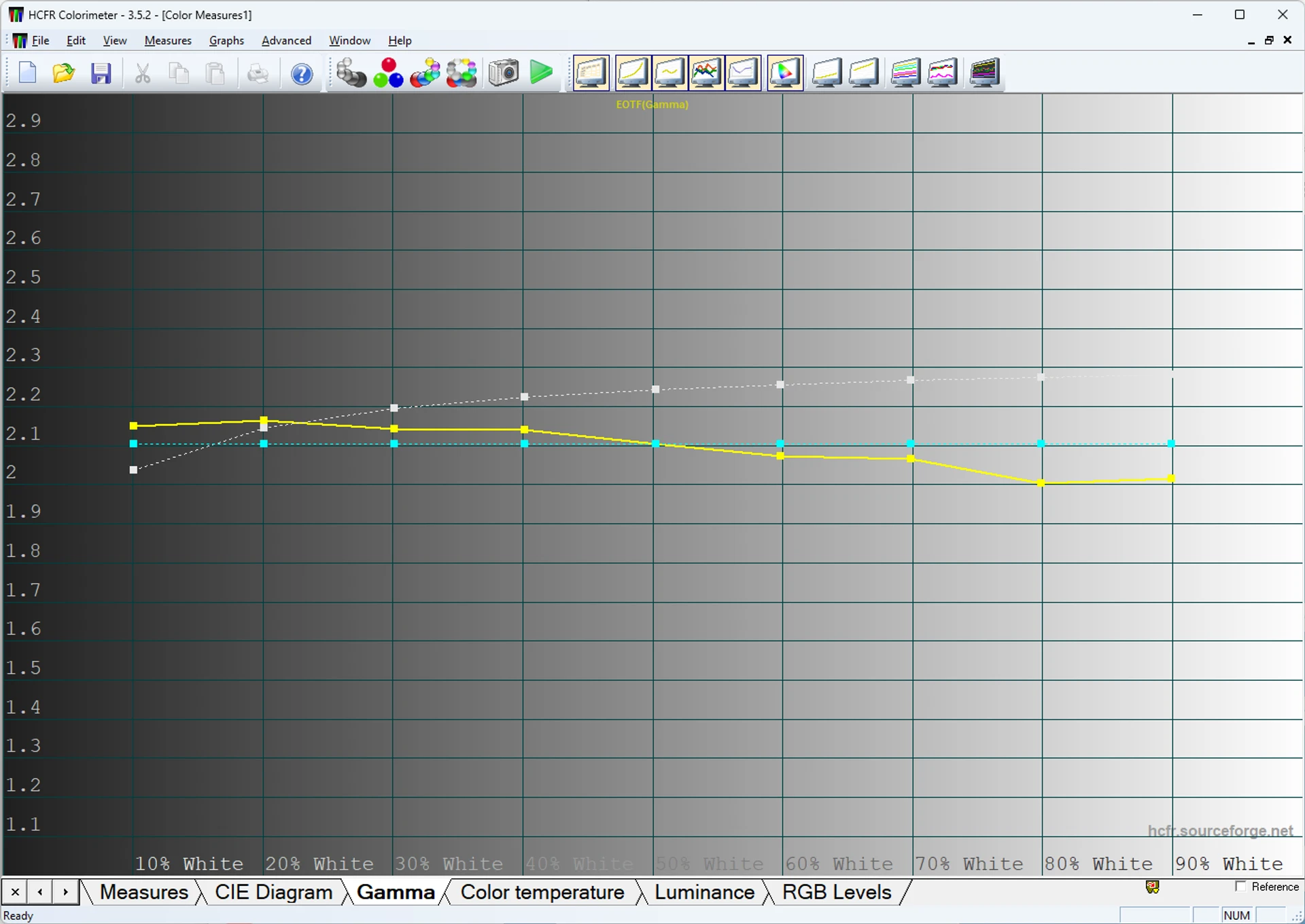Open the Edit menu
The width and height of the screenshot is (1305, 924).
76,41
